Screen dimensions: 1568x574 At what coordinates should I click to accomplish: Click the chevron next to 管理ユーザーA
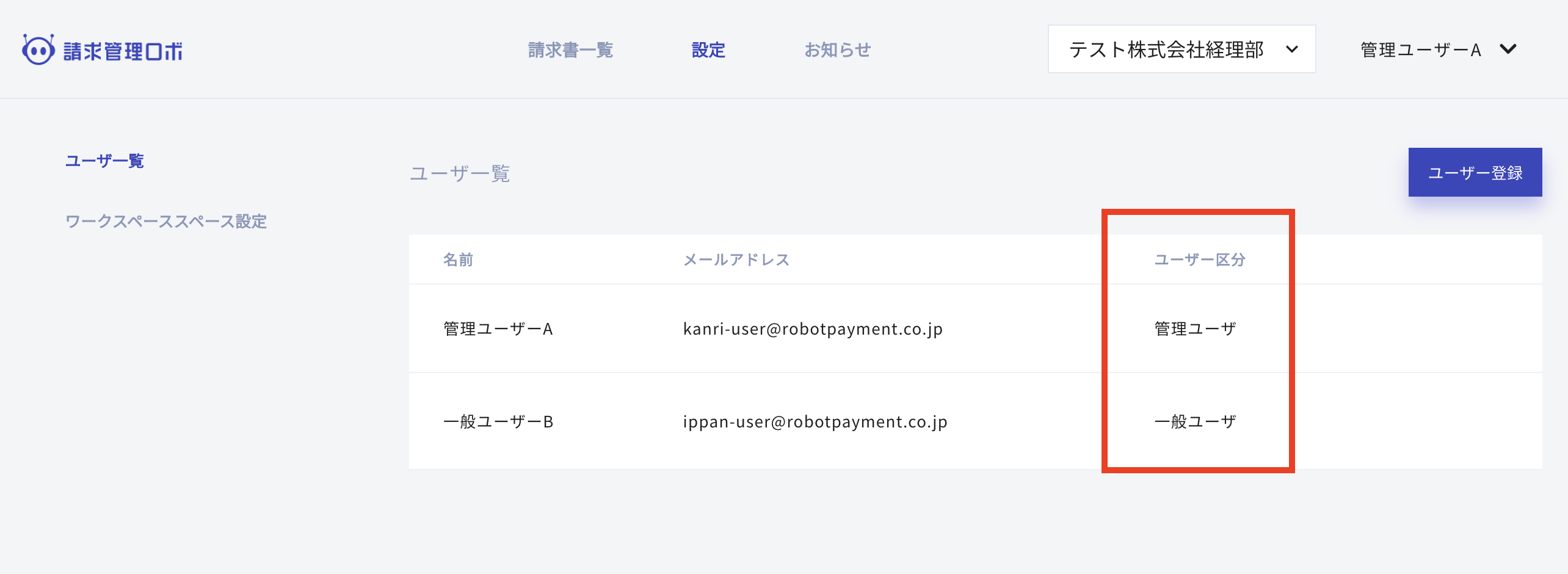click(1508, 49)
